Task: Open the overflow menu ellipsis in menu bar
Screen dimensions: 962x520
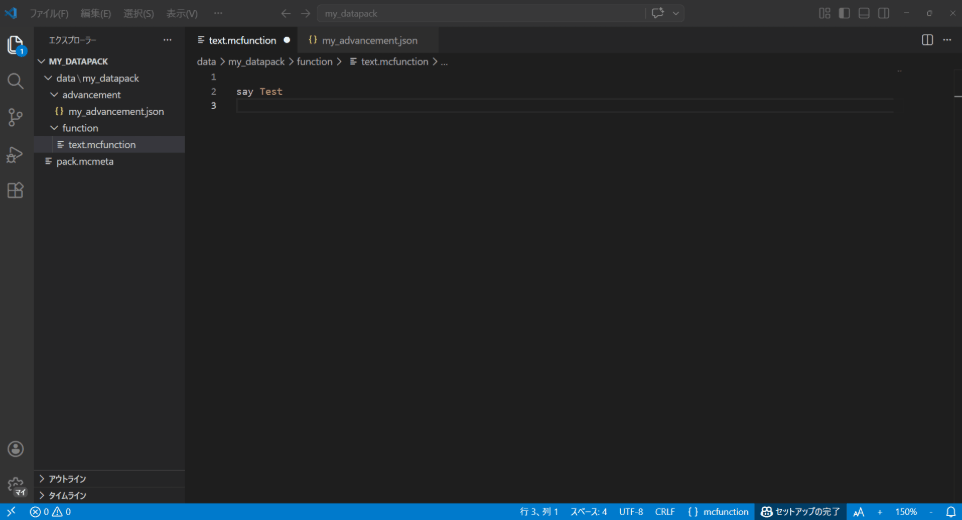Action: (x=218, y=13)
